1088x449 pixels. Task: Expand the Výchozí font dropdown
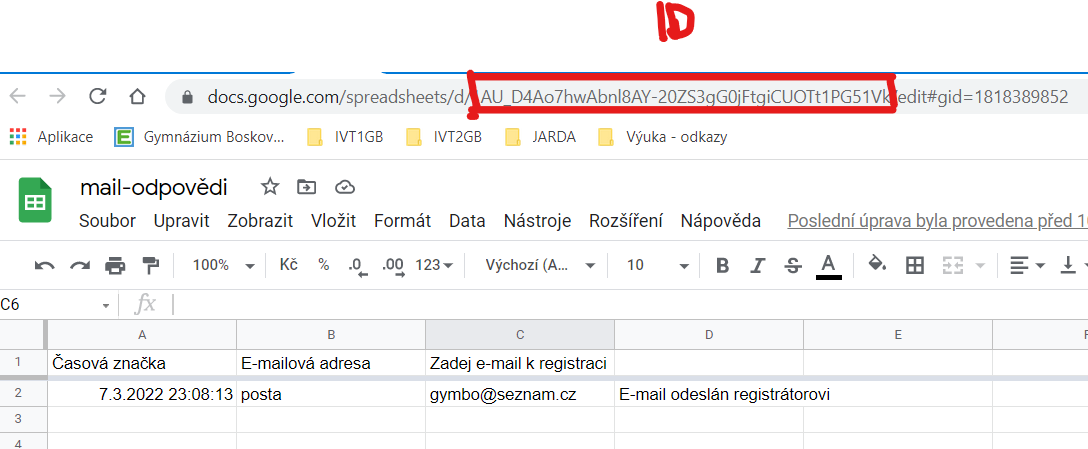coord(540,265)
